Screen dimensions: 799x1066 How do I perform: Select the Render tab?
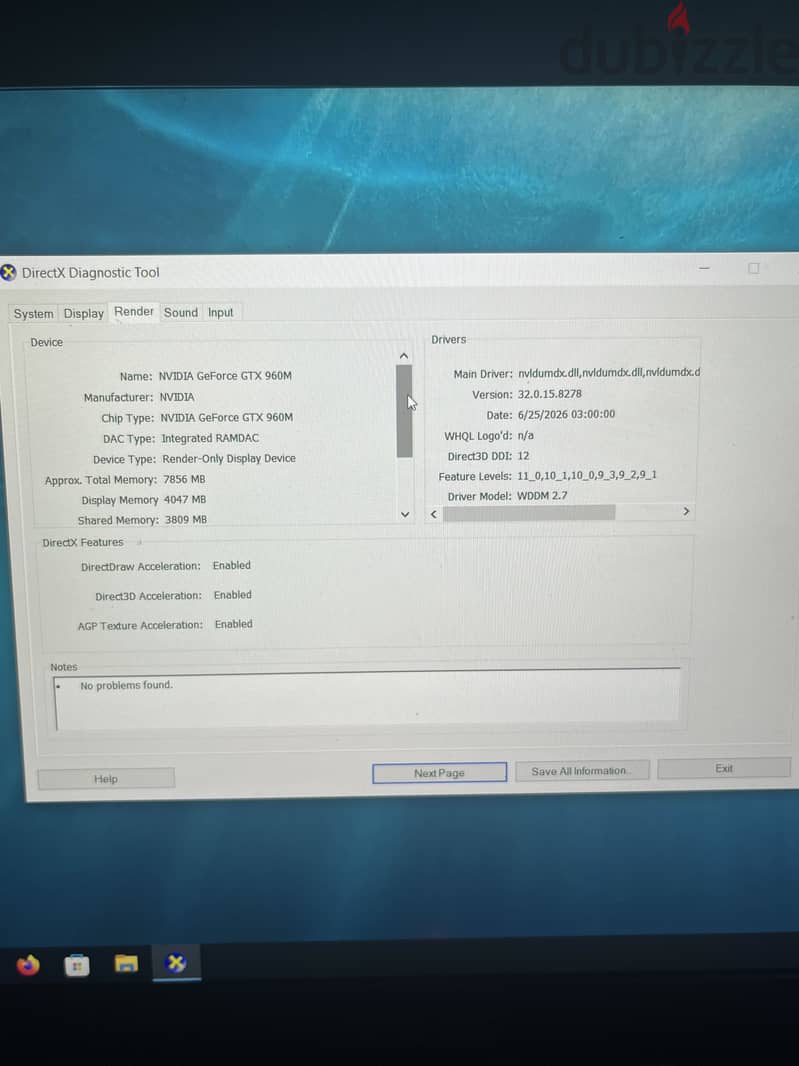133,311
